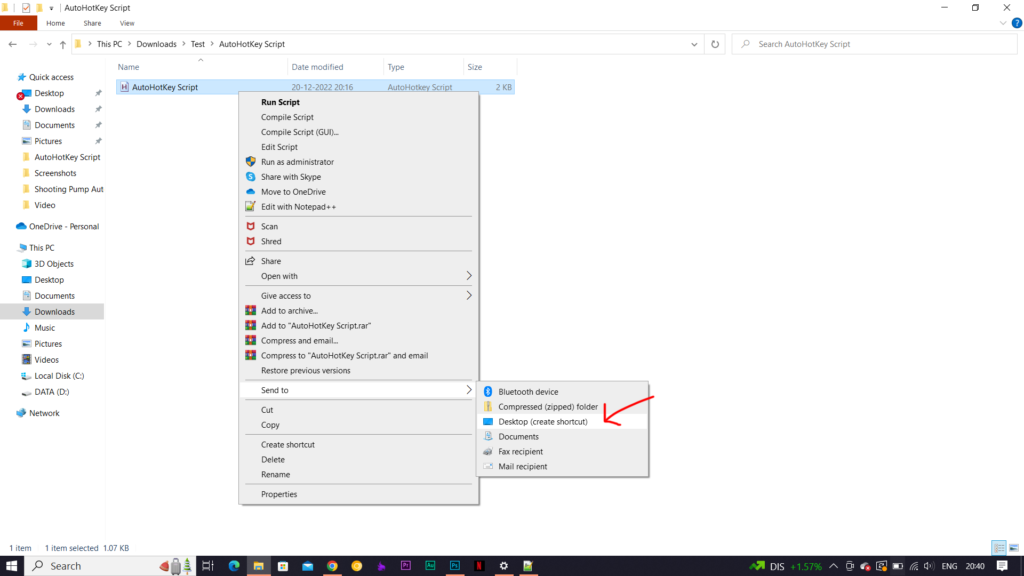Click the Mail recipient icon
This screenshot has height=576, width=1024.
click(488, 466)
